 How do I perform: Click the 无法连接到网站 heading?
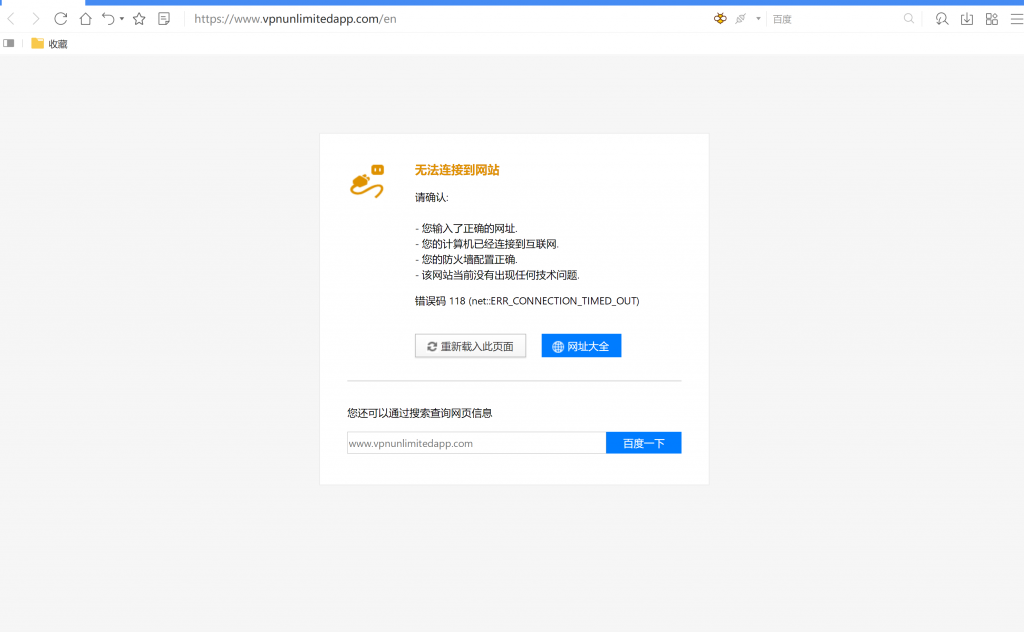coord(457,170)
